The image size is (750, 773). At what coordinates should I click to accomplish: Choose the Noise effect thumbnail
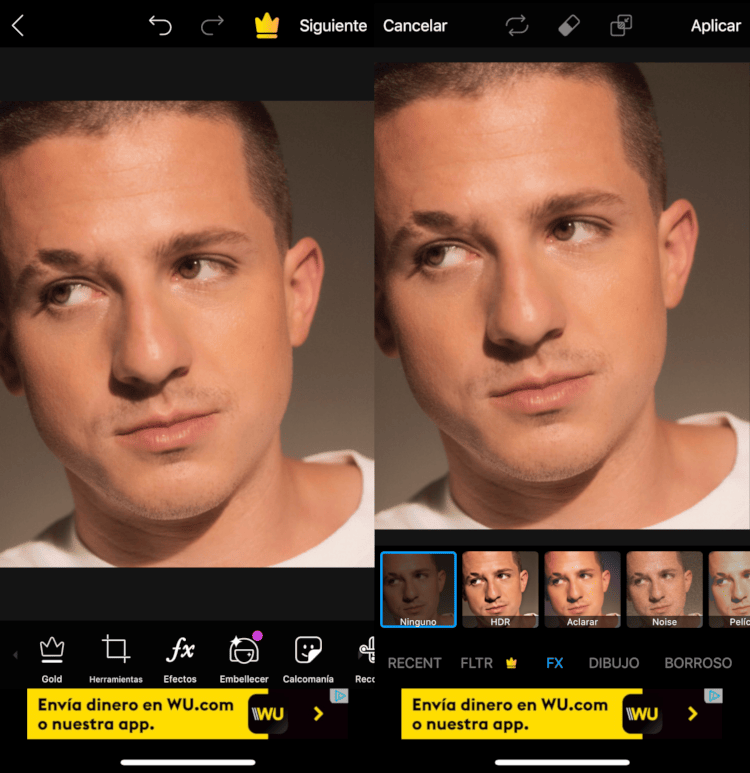click(664, 589)
